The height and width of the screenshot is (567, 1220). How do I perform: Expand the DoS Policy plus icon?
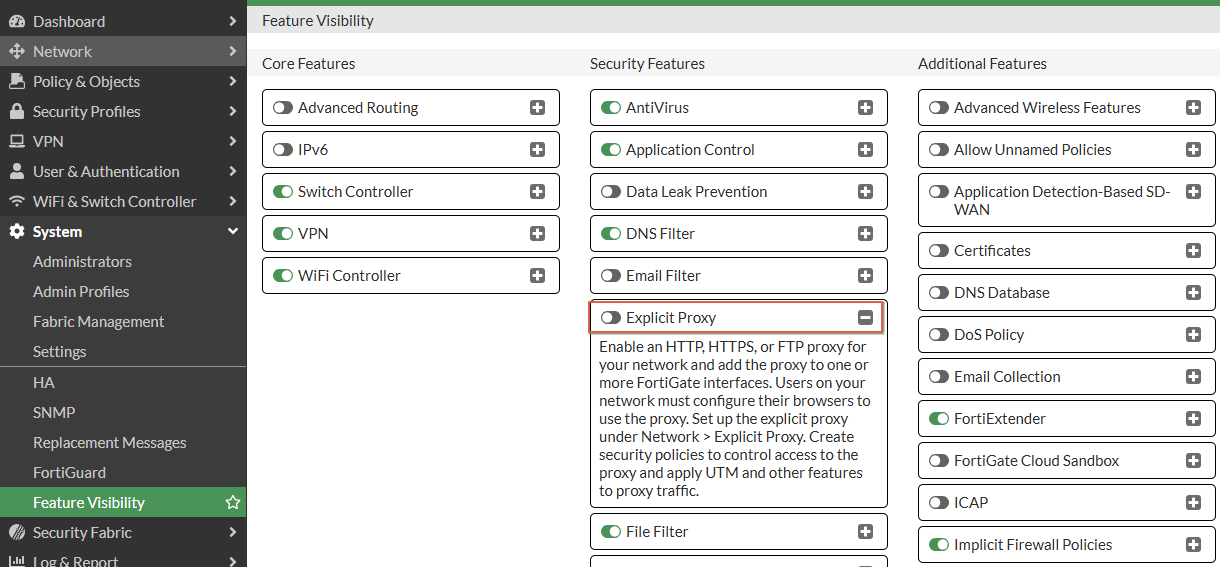pos(1193,335)
